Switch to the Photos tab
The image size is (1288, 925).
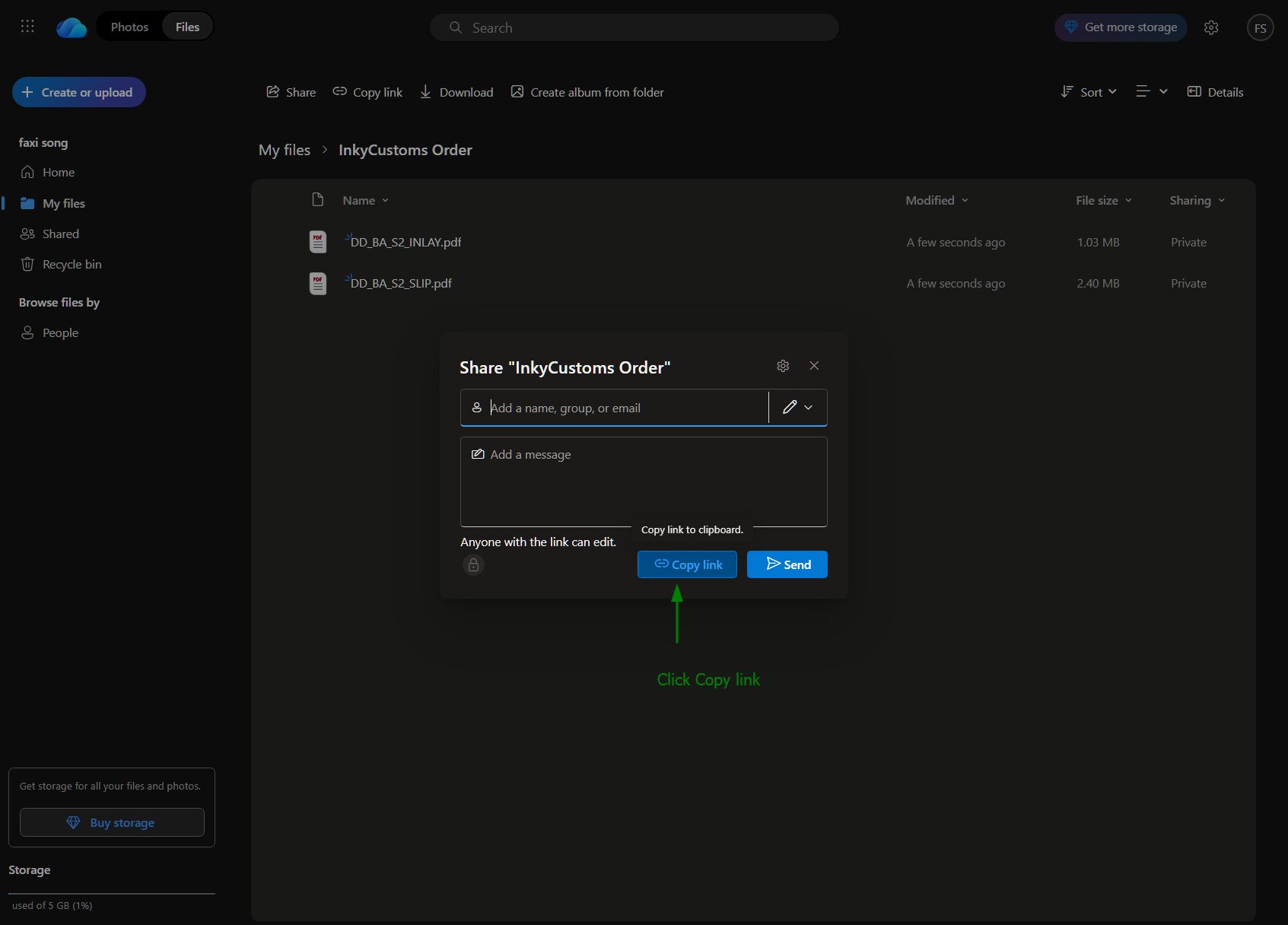(129, 27)
